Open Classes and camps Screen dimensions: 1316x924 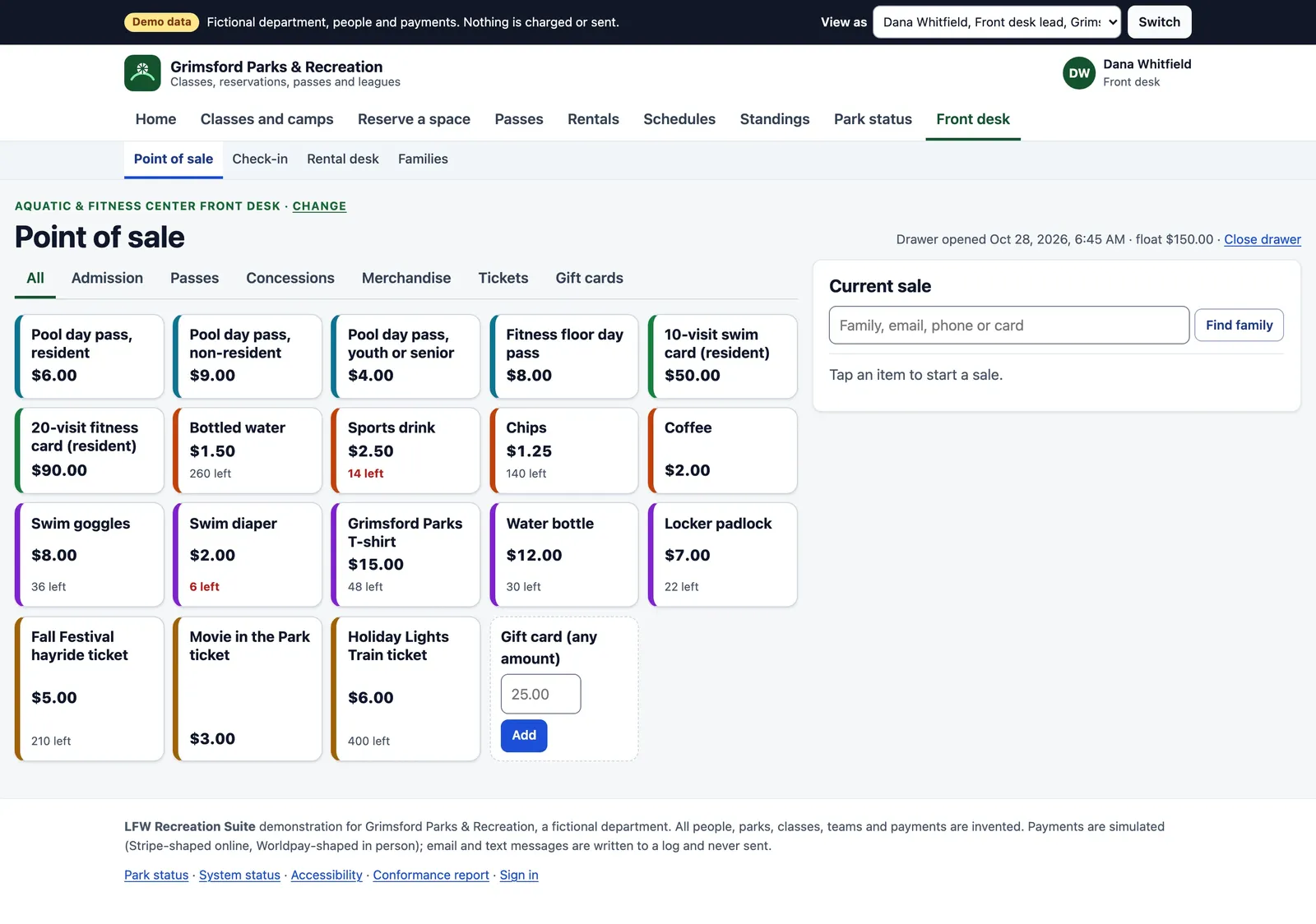[266, 119]
